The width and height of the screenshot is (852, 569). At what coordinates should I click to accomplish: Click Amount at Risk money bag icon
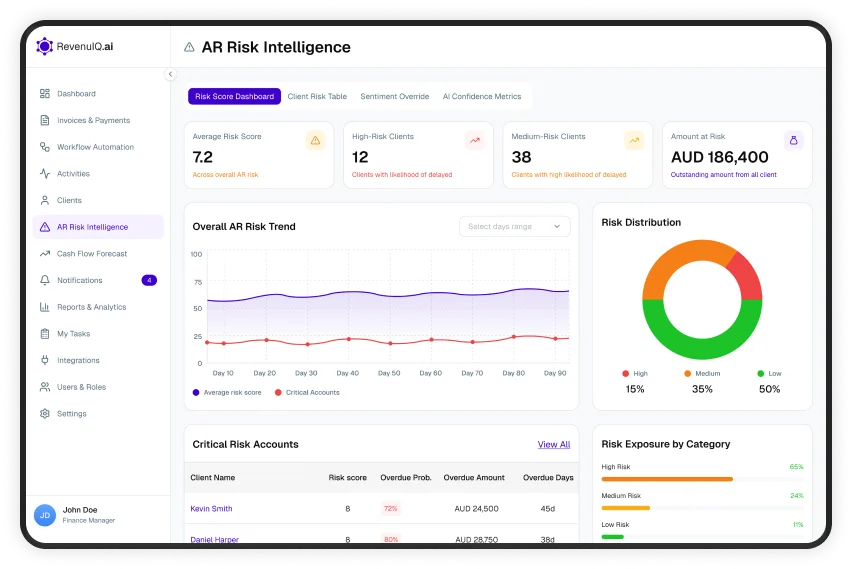(793, 140)
